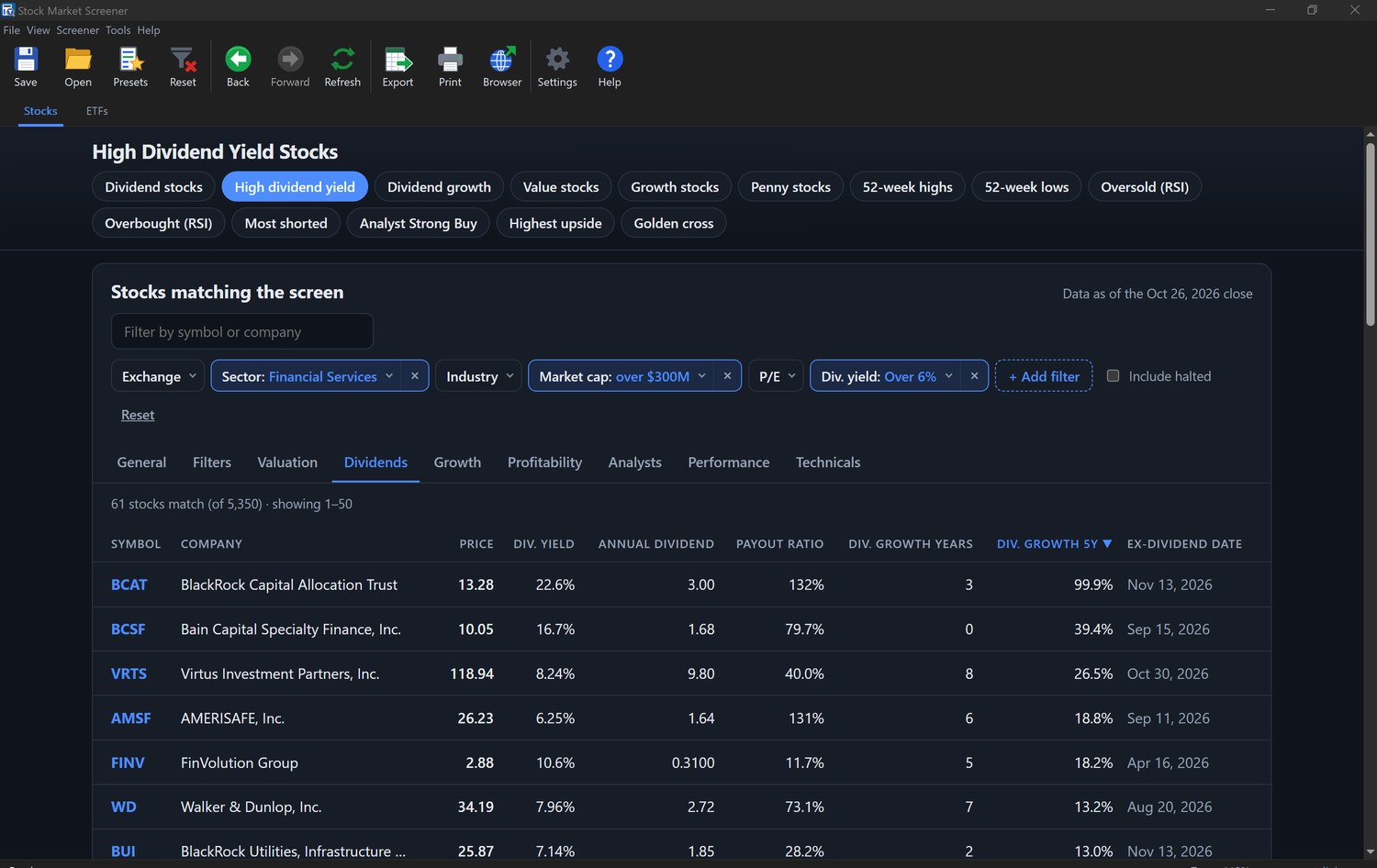Open the Div. yield: Over 6% dropdown
Viewport: 1377px width, 868px height.
point(886,376)
